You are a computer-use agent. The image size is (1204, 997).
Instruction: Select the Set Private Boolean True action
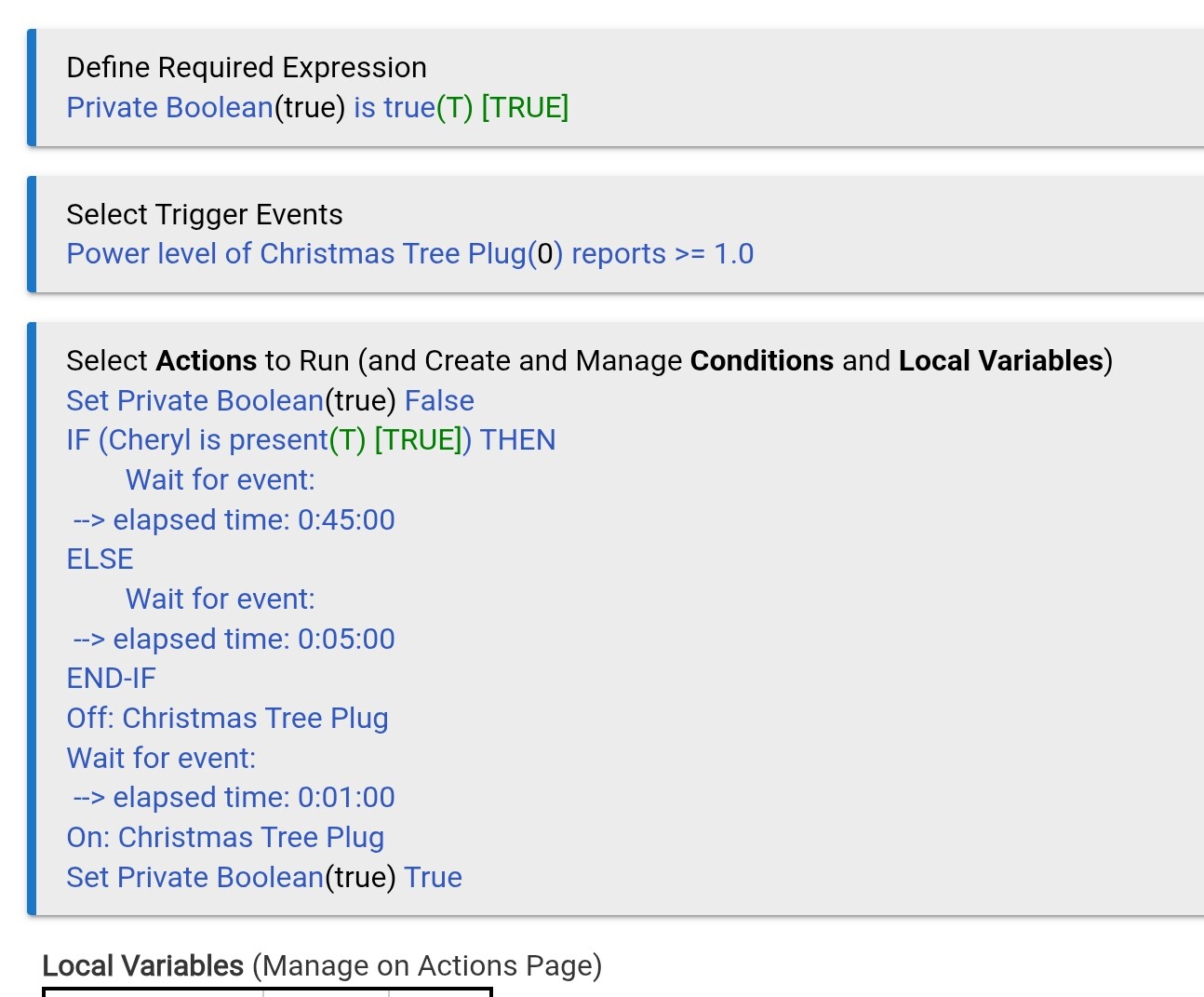point(264,878)
